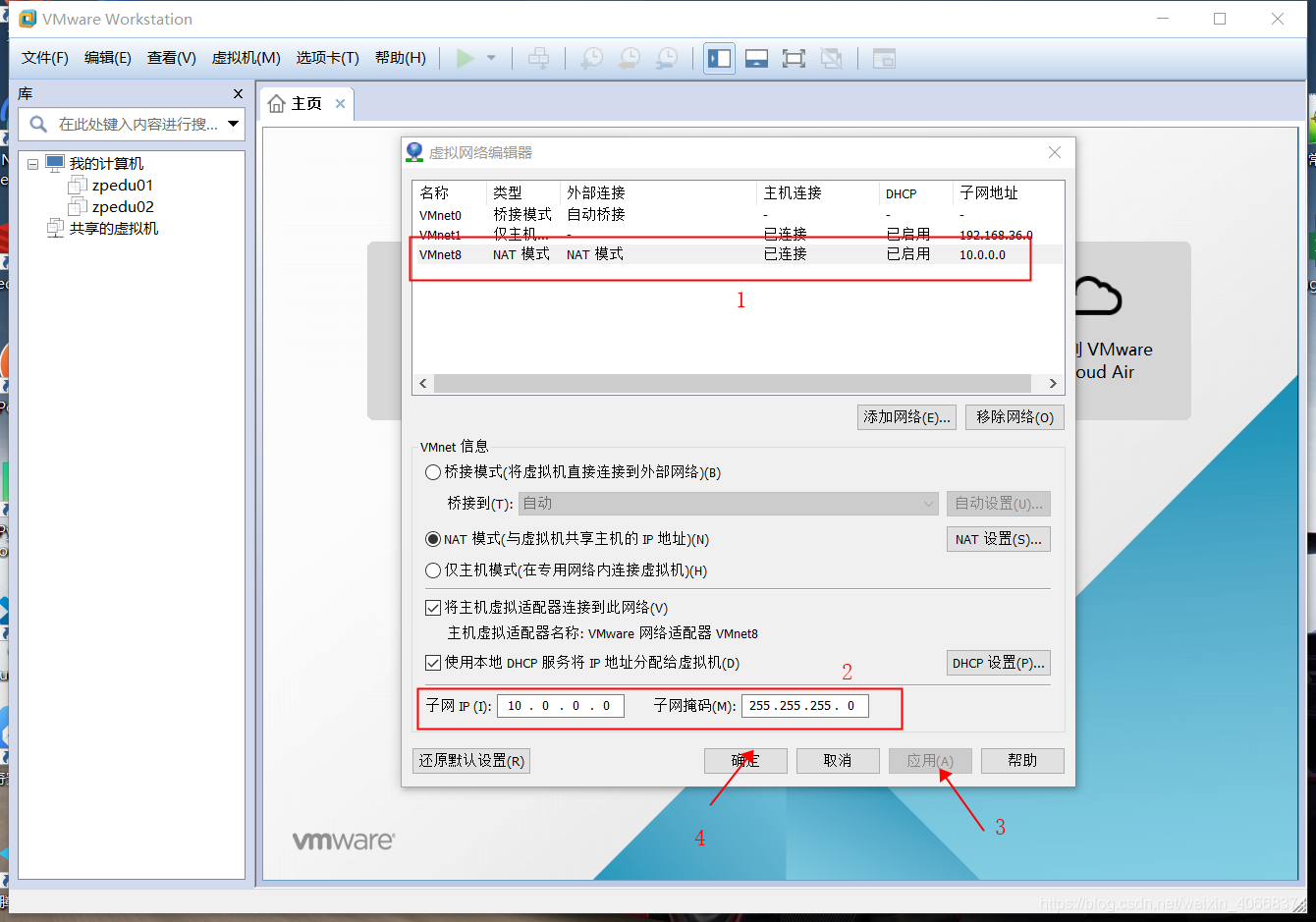
Task: Toggle 将主机虚拟适配器连接到此网络 checkbox
Action: [x=432, y=608]
